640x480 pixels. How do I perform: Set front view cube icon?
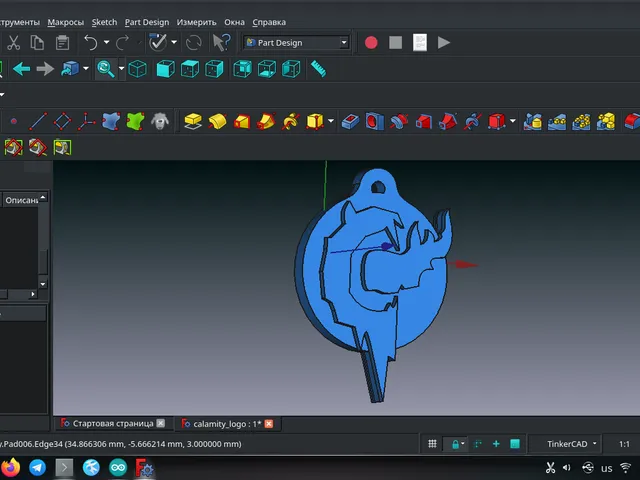pyautogui.click(x=166, y=69)
